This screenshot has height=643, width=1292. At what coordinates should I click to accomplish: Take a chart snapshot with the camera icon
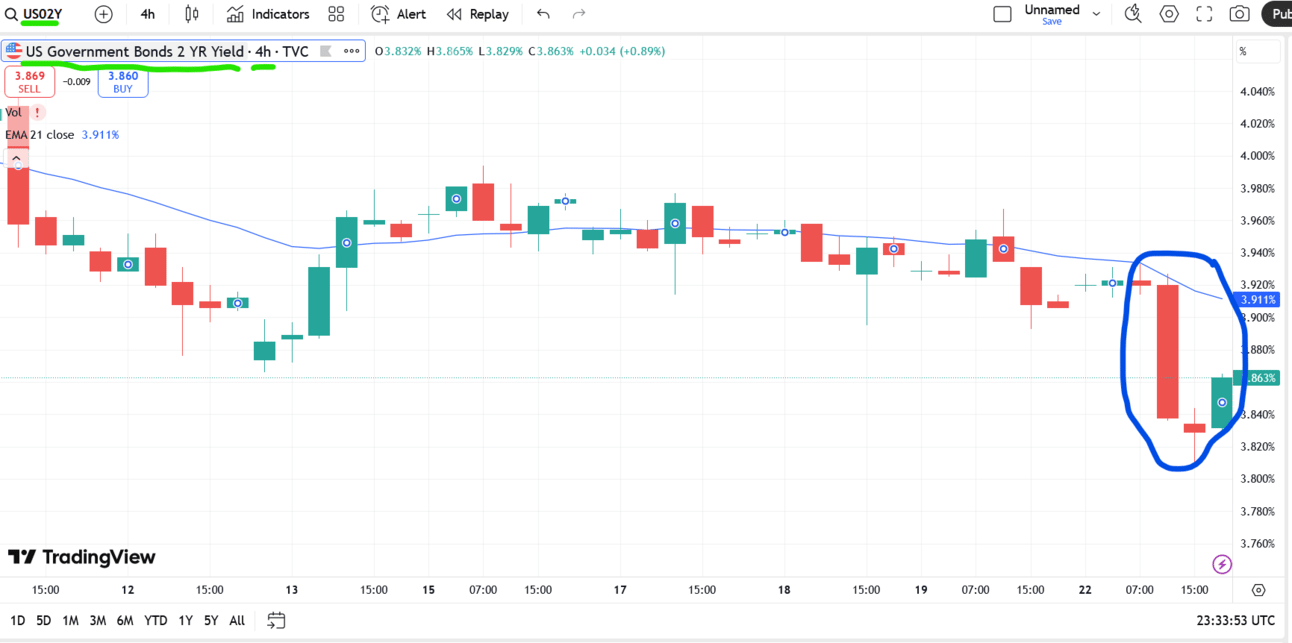pyautogui.click(x=1240, y=14)
